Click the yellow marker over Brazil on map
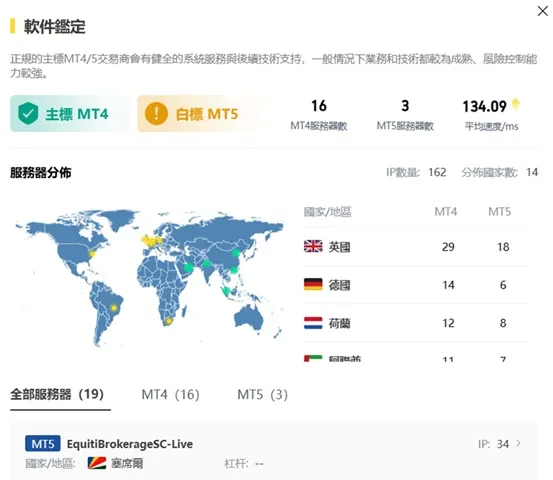This screenshot has height=480, width=553. 114,308
